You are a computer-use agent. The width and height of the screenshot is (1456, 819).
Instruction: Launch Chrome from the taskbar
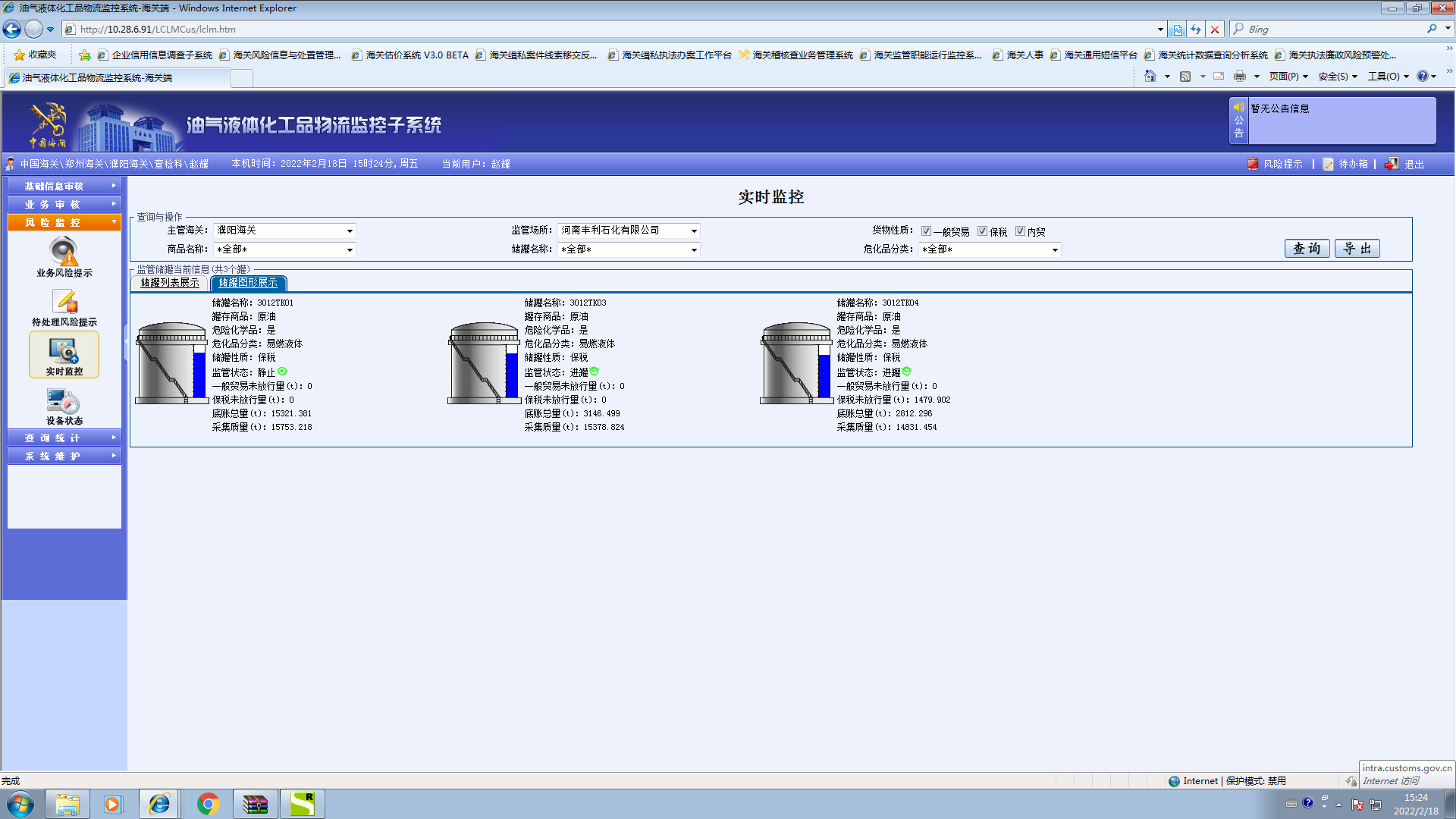click(208, 804)
